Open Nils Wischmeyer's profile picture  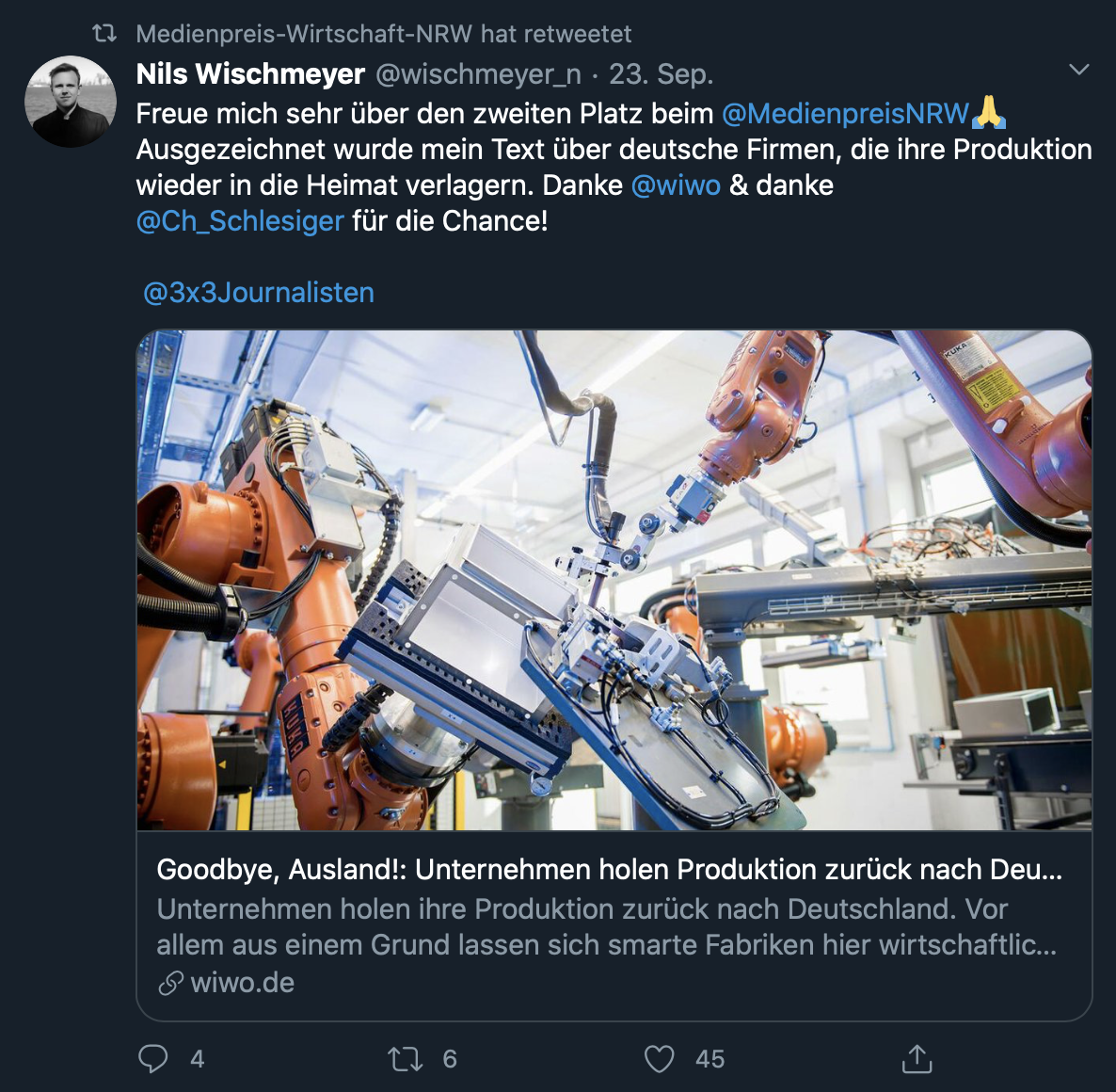[x=71, y=102]
